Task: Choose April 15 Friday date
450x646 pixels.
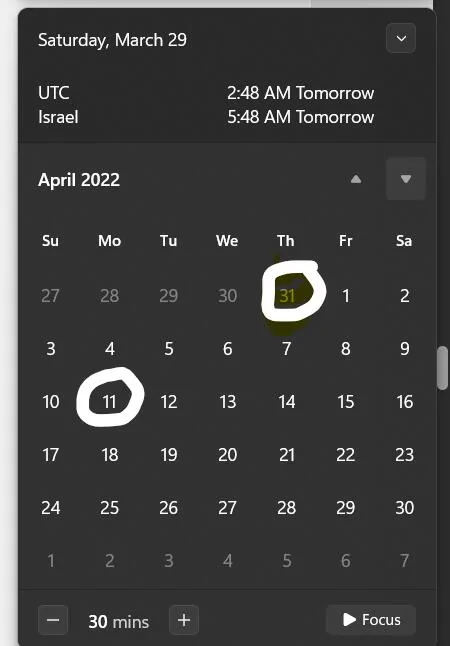Action: coord(346,402)
